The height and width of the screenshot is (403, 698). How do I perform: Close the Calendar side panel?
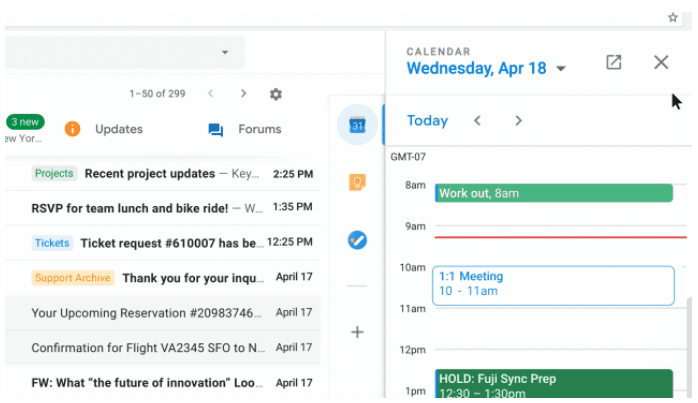click(661, 62)
